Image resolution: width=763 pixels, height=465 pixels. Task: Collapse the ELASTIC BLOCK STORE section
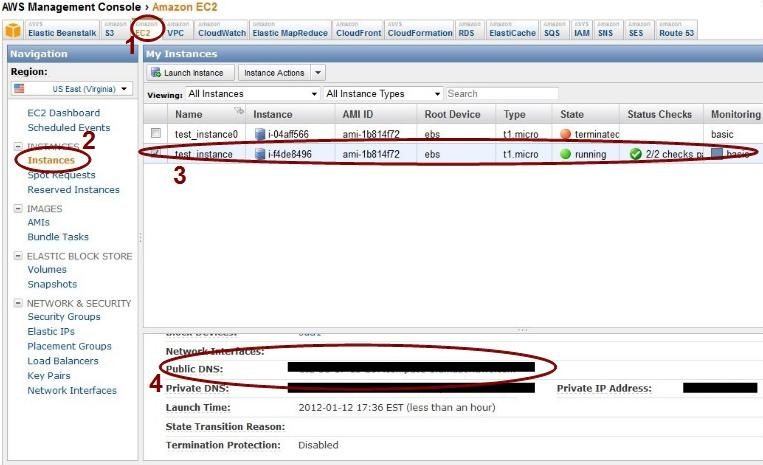point(18,255)
